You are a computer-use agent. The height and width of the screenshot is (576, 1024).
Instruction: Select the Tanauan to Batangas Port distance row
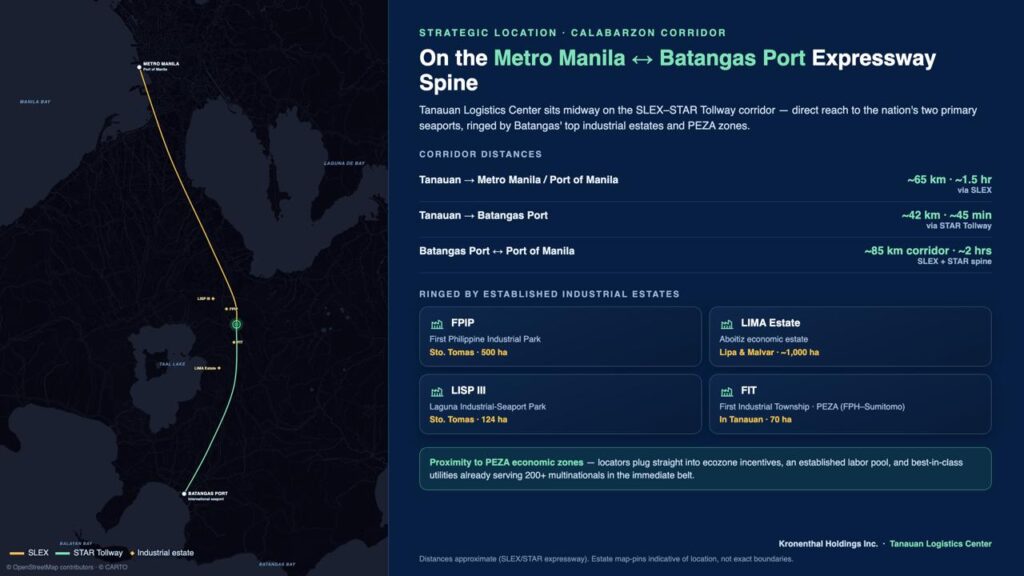click(x=705, y=219)
